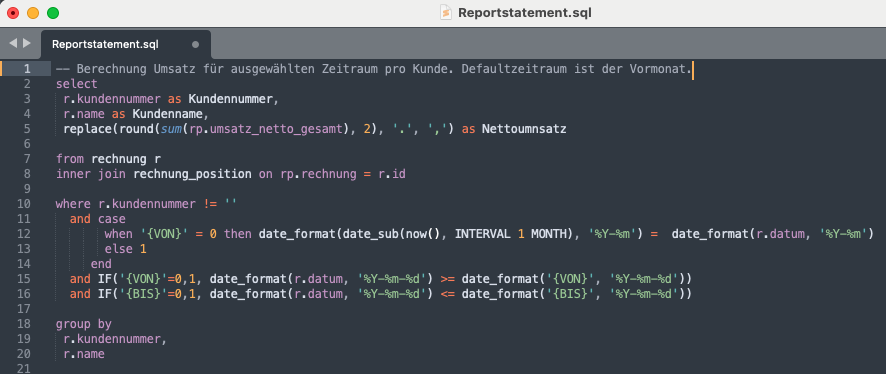Click 'group by' on line 18
Viewport: 886px width, 374px height.
84,324
